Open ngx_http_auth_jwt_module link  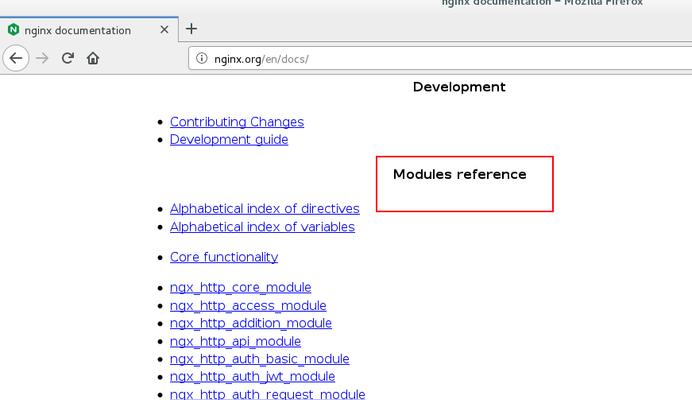click(x=252, y=377)
